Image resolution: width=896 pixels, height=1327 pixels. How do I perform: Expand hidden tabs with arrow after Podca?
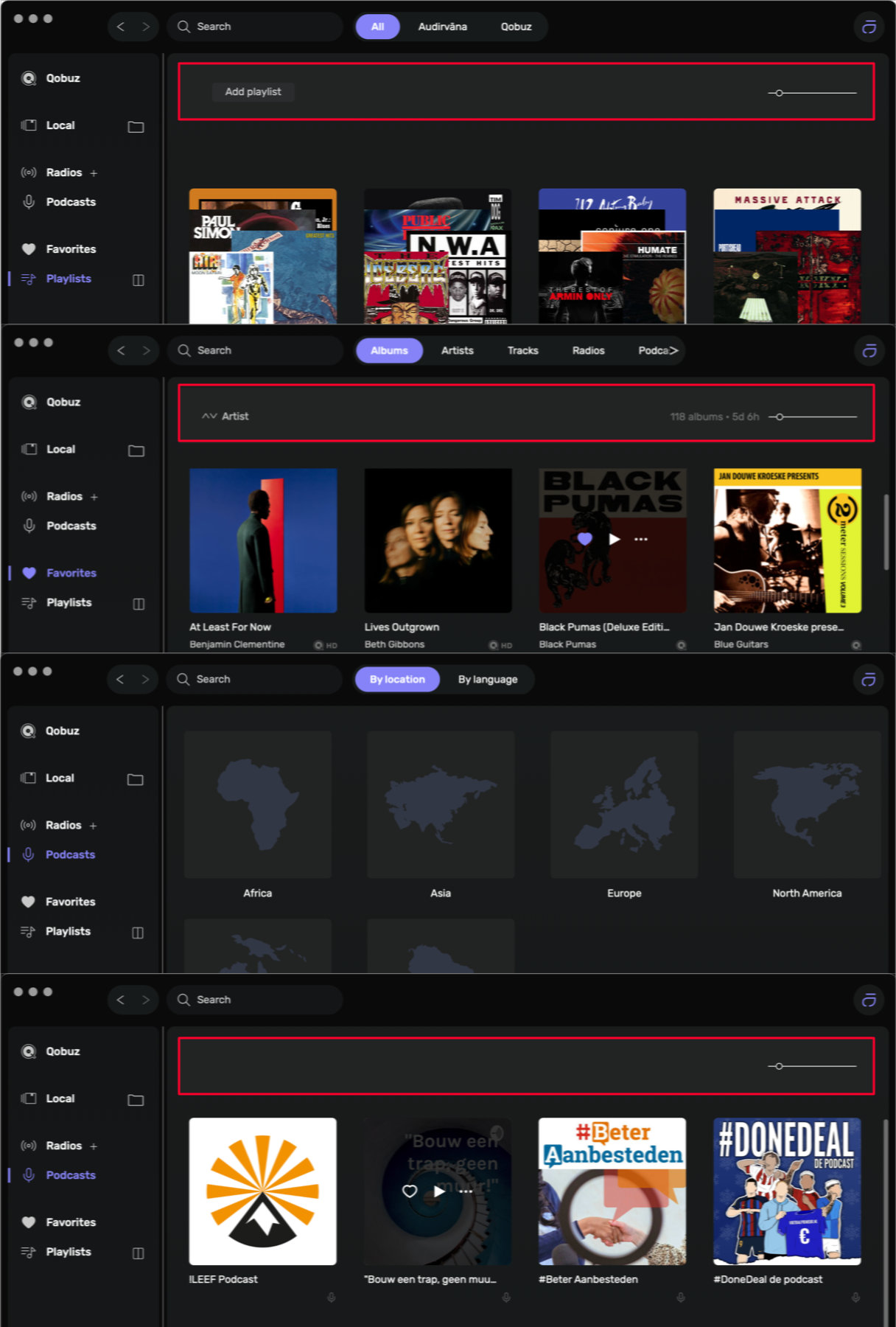click(x=673, y=351)
